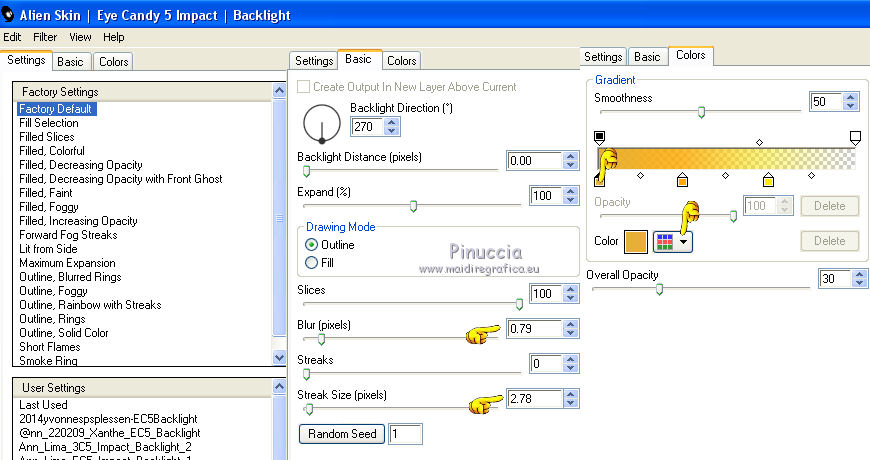Select Filled, Colorful preset

pyautogui.click(x=52, y=151)
